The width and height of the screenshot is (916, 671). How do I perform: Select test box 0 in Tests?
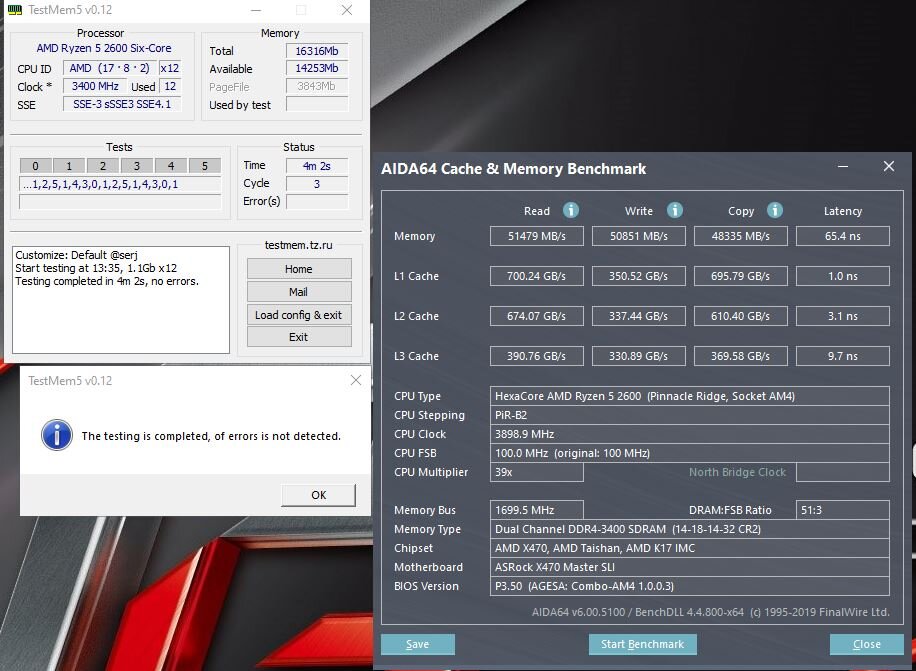[x=36, y=166]
